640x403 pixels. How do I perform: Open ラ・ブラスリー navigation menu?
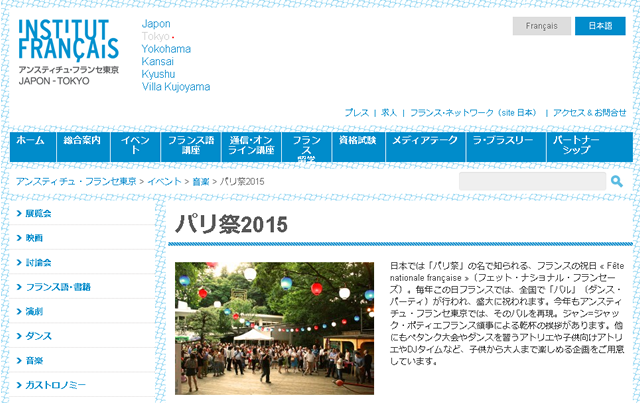[x=506, y=147]
